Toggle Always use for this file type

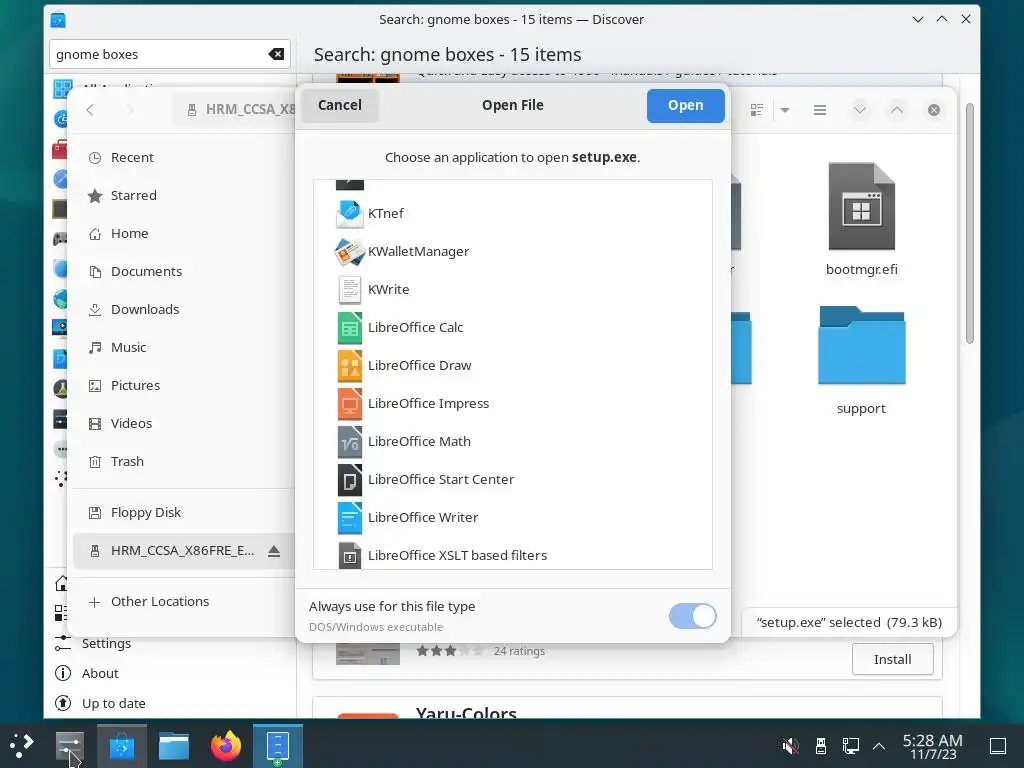tap(692, 616)
